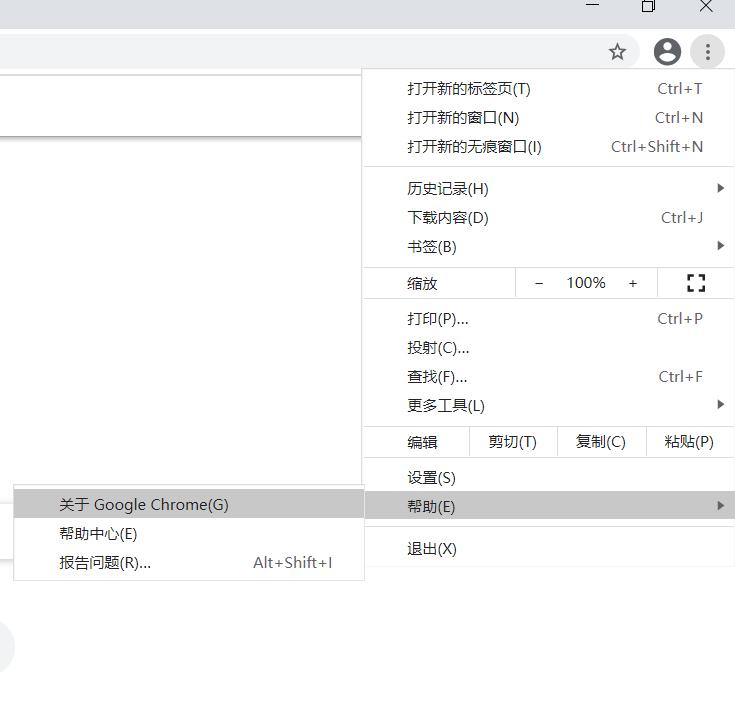Click the three-dot Chrome menu button
The image size is (735, 706).
(x=707, y=52)
